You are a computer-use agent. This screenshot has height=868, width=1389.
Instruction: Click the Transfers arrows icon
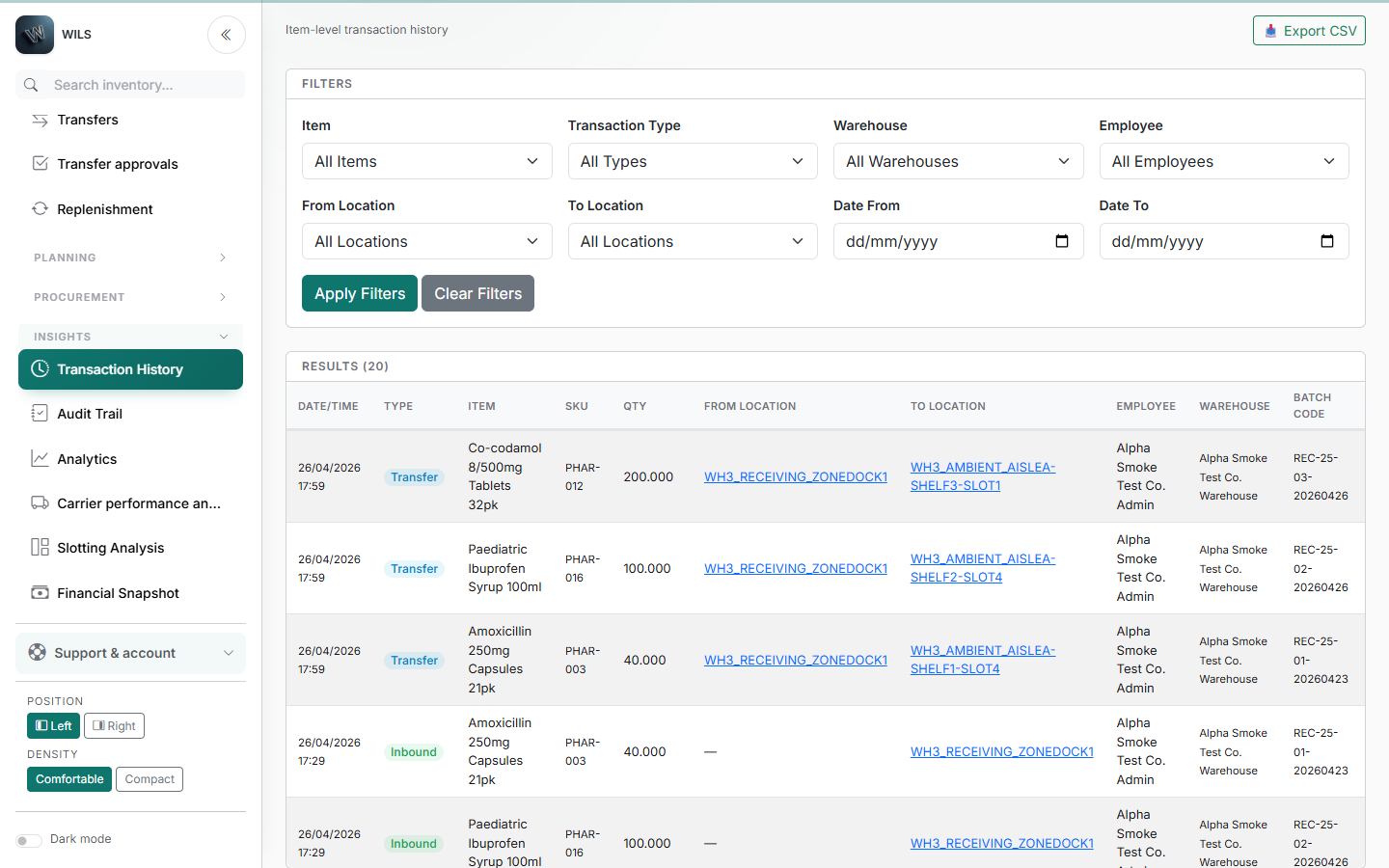click(x=40, y=120)
